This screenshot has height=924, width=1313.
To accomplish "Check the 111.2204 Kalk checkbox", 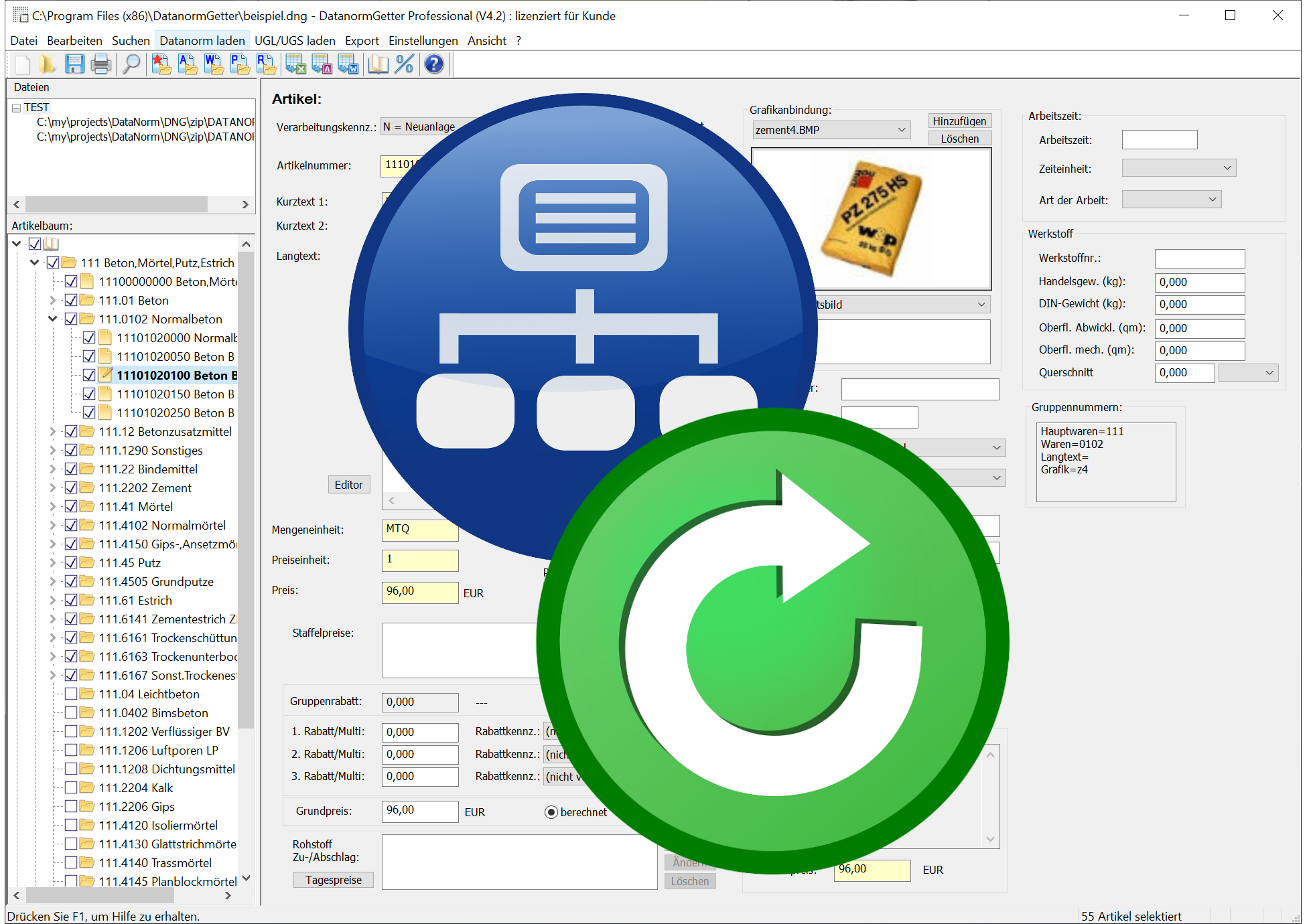I will 71,787.
